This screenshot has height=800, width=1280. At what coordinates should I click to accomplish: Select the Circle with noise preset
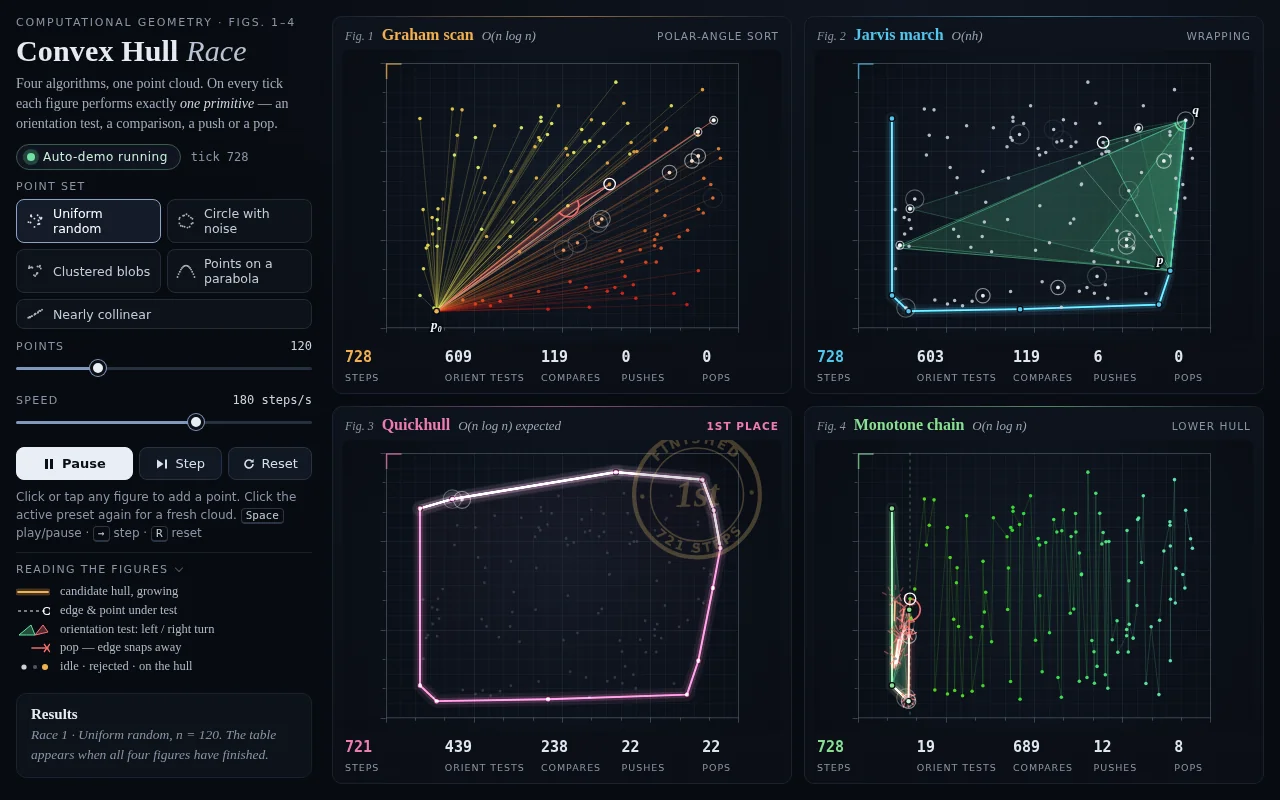pos(239,221)
